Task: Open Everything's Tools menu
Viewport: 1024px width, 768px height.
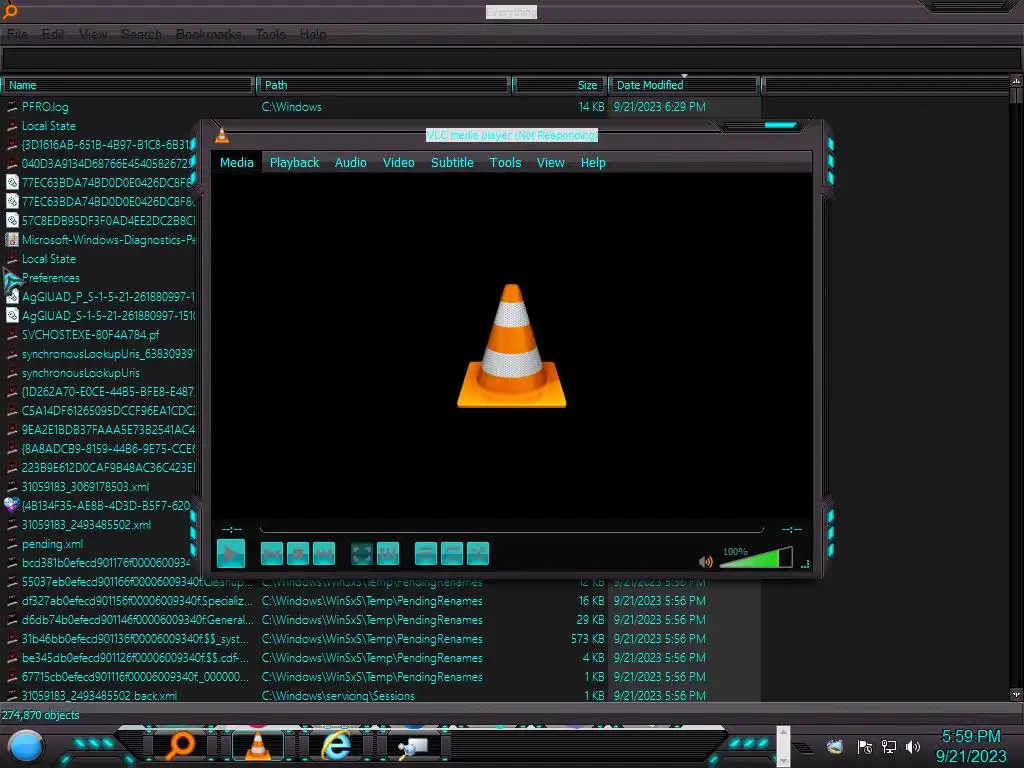Action: [x=270, y=34]
